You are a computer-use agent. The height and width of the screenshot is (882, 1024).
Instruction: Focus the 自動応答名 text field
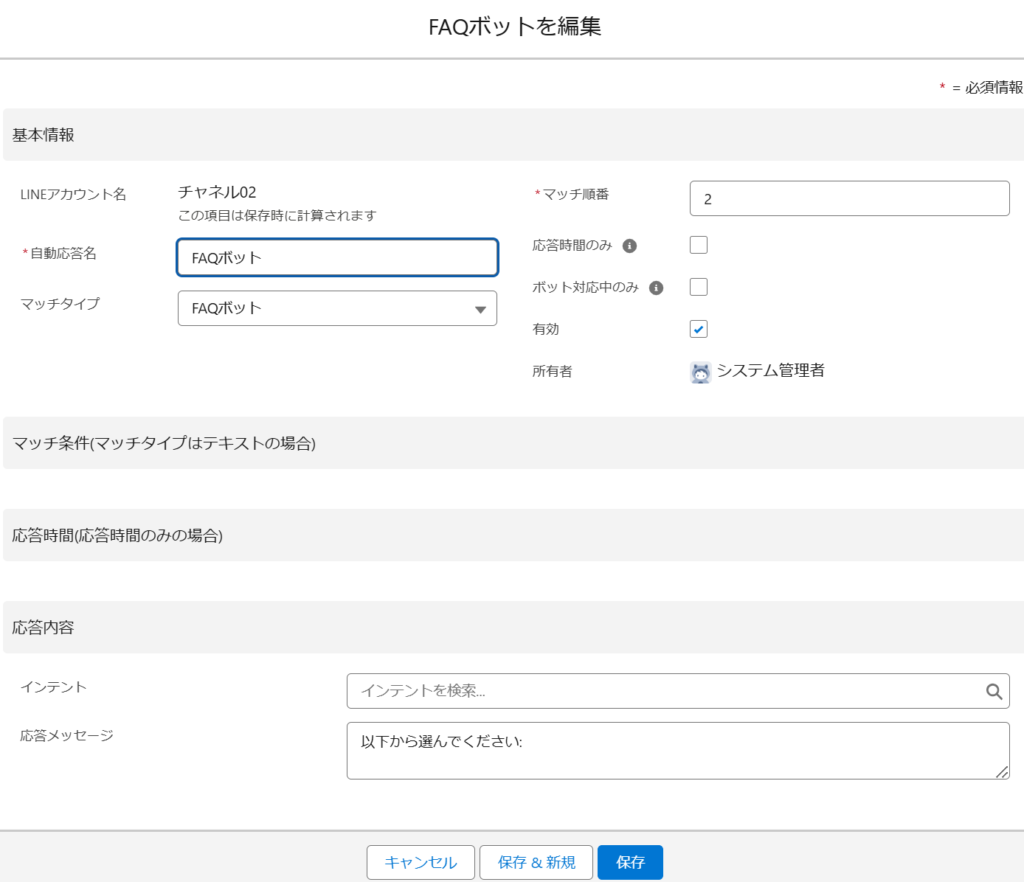click(337, 257)
